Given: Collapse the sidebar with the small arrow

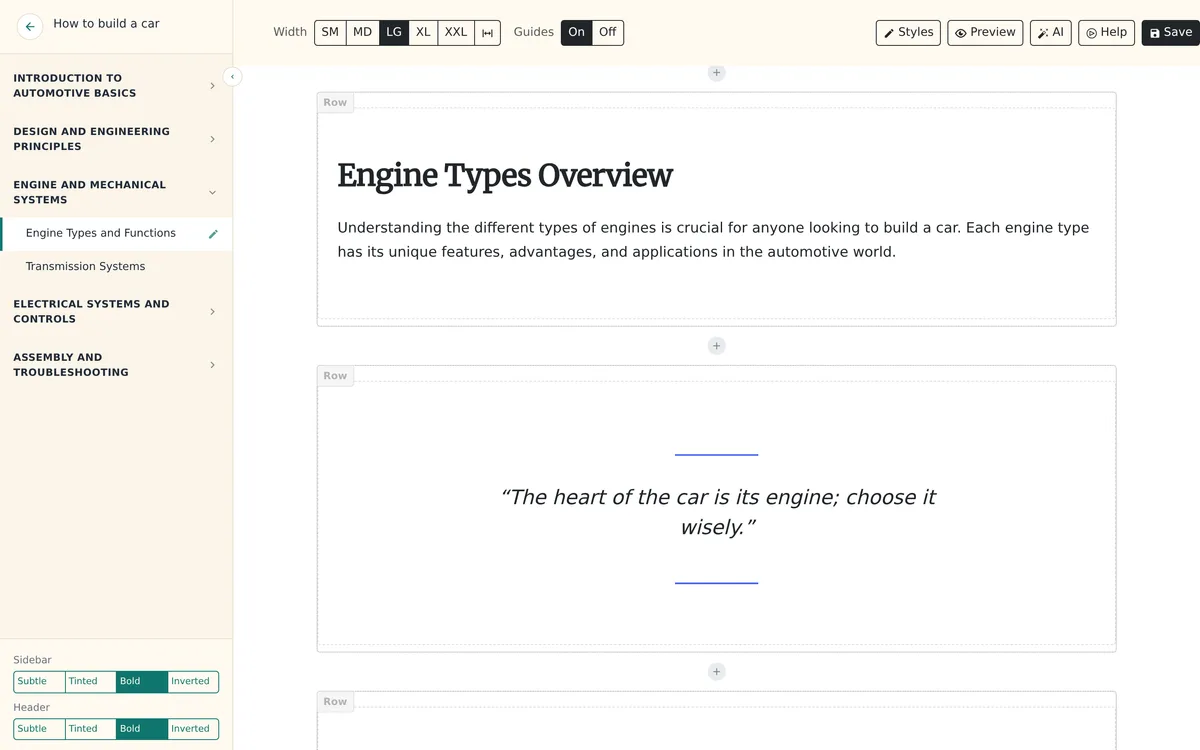Looking at the screenshot, I should point(232,76).
